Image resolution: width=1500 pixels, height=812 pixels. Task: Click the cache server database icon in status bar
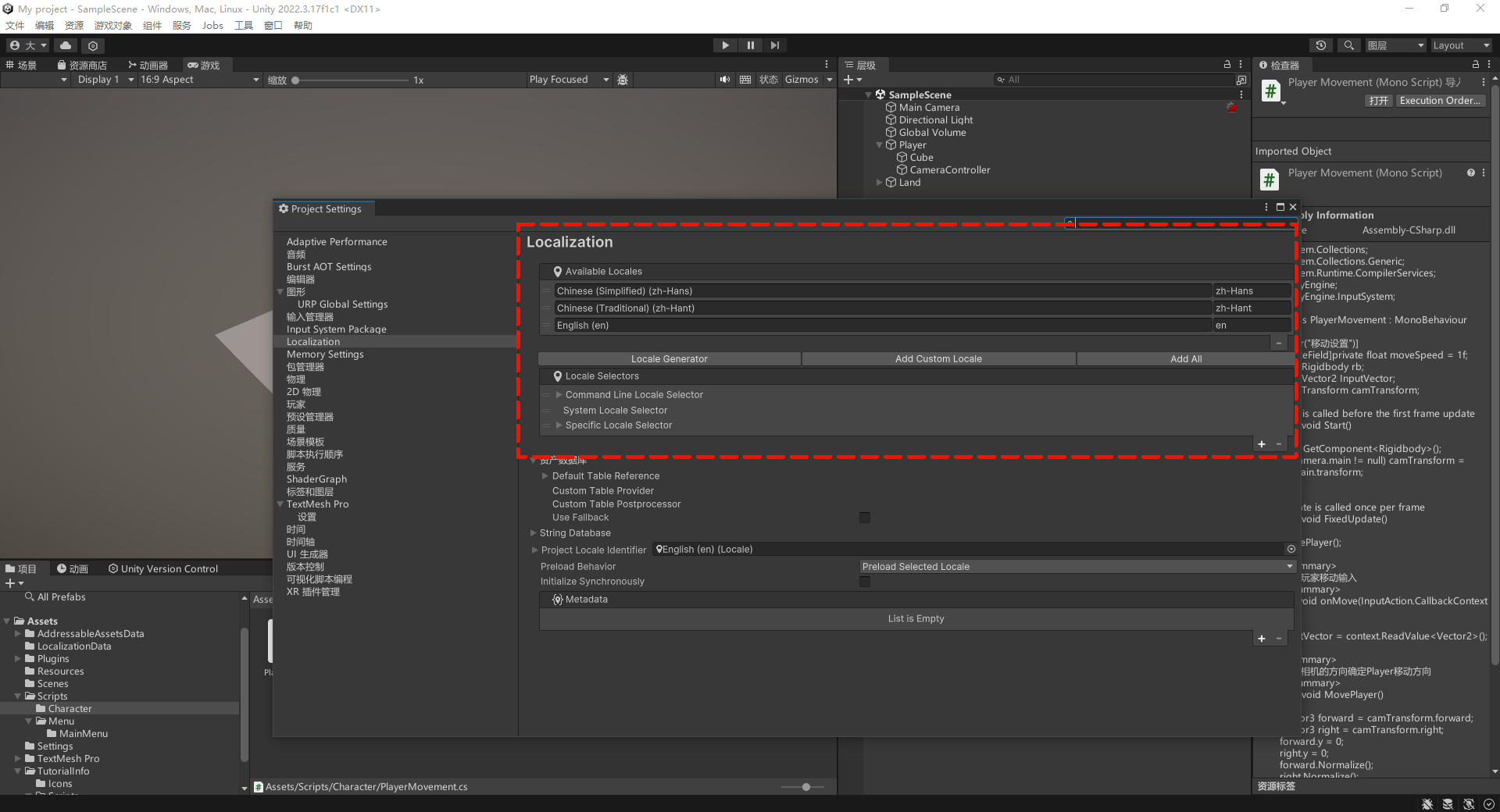(x=1448, y=804)
